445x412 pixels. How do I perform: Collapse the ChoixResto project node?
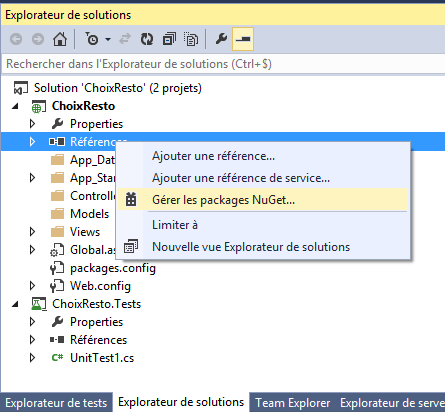coord(15,106)
